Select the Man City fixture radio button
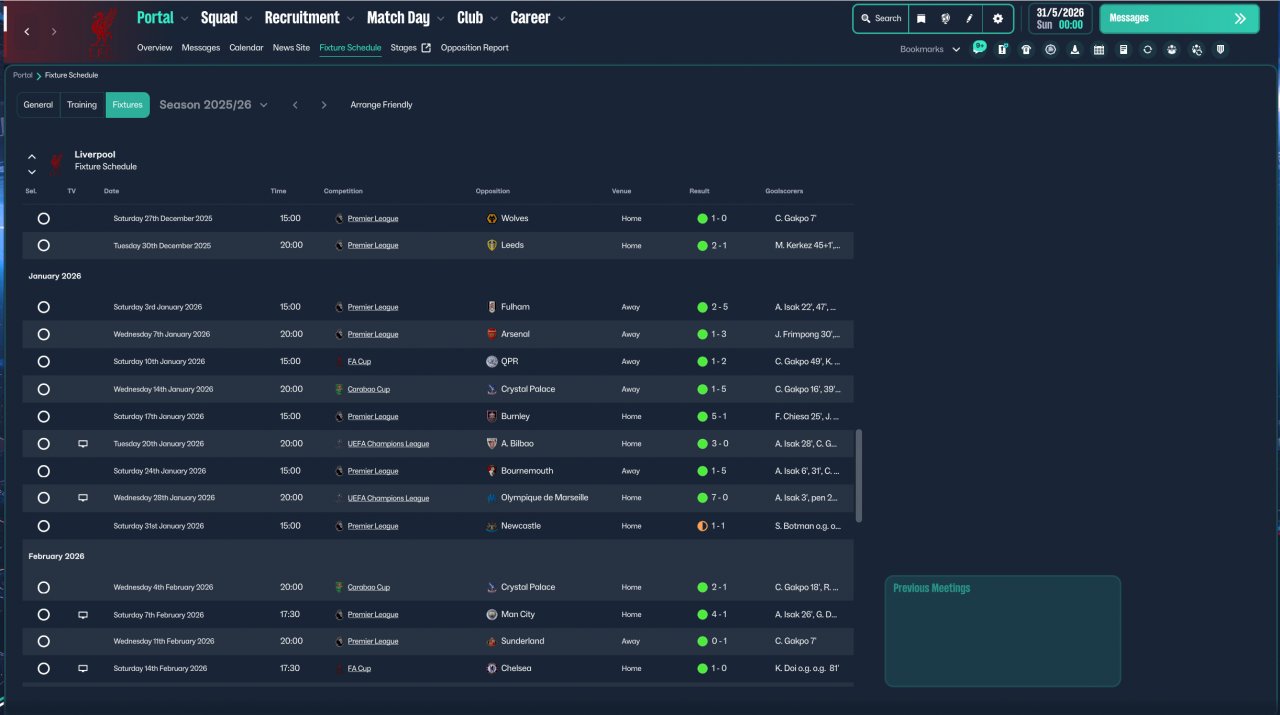 click(x=44, y=615)
